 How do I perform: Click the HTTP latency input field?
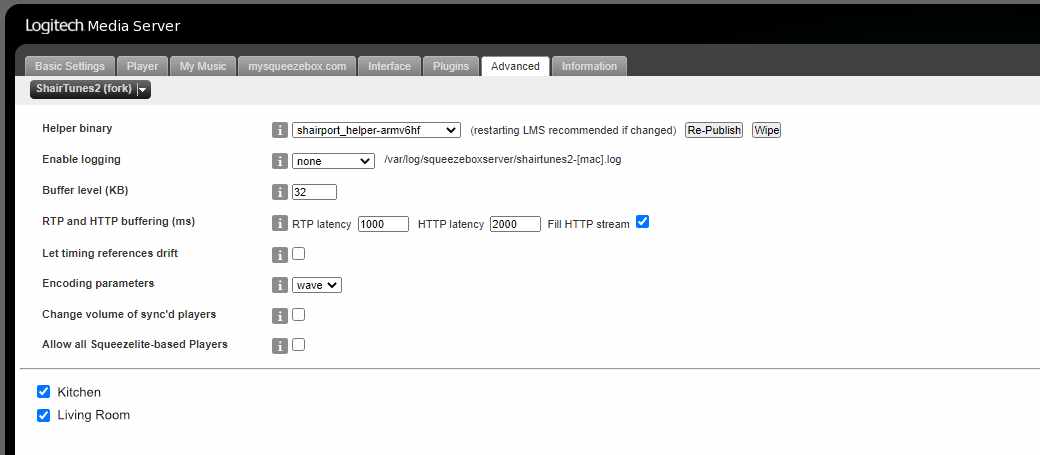pyautogui.click(x=515, y=224)
